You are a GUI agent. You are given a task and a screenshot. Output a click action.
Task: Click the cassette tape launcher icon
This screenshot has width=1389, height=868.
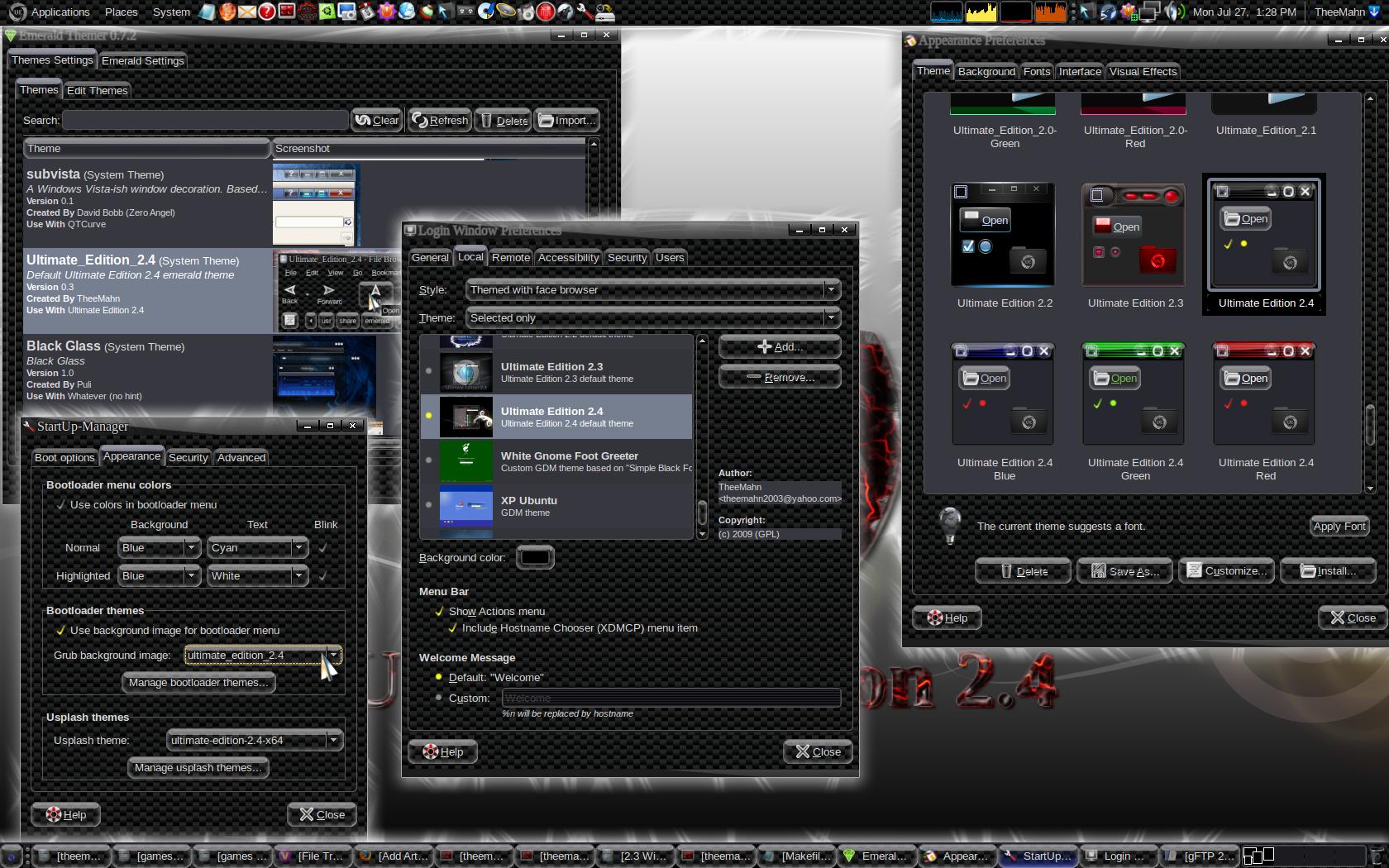tap(466, 12)
